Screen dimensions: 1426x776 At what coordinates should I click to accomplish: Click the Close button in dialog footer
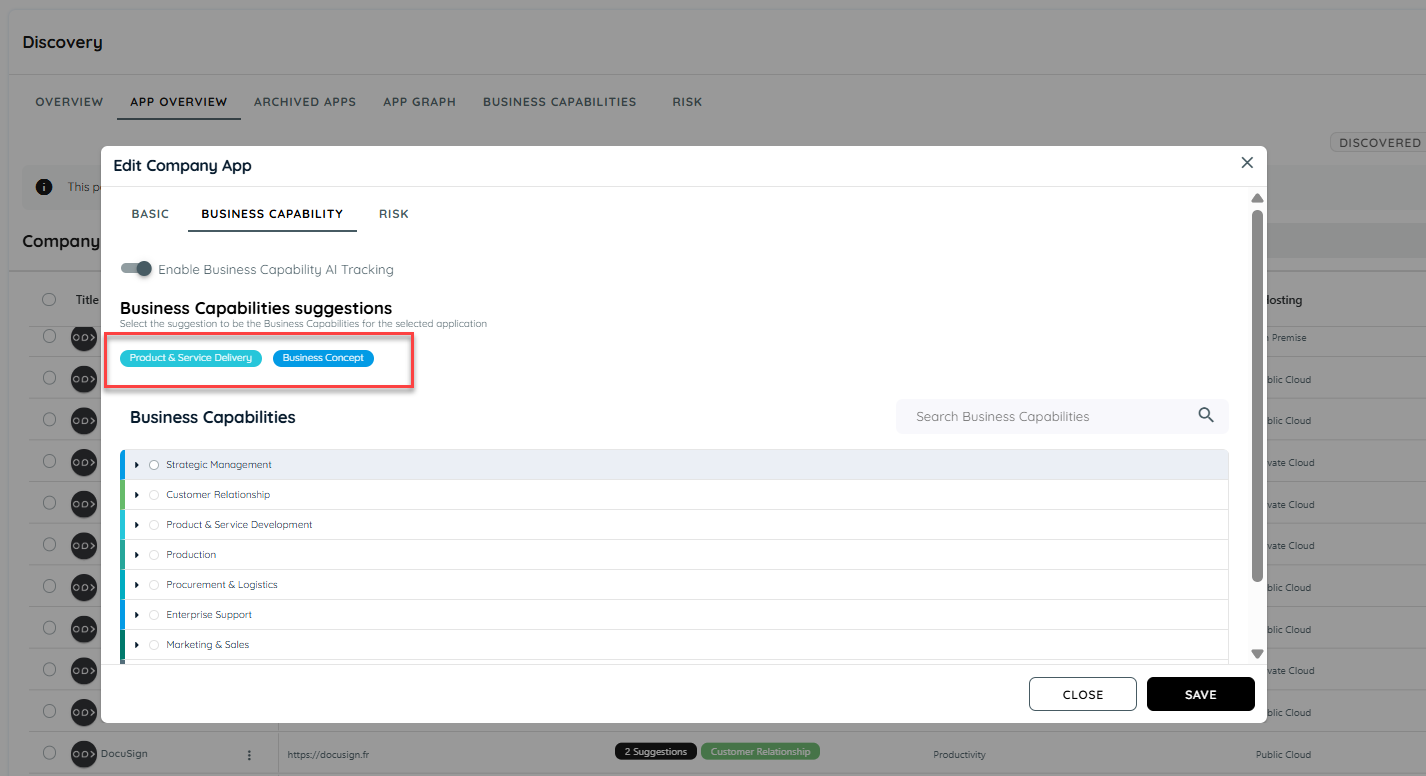pos(1083,694)
